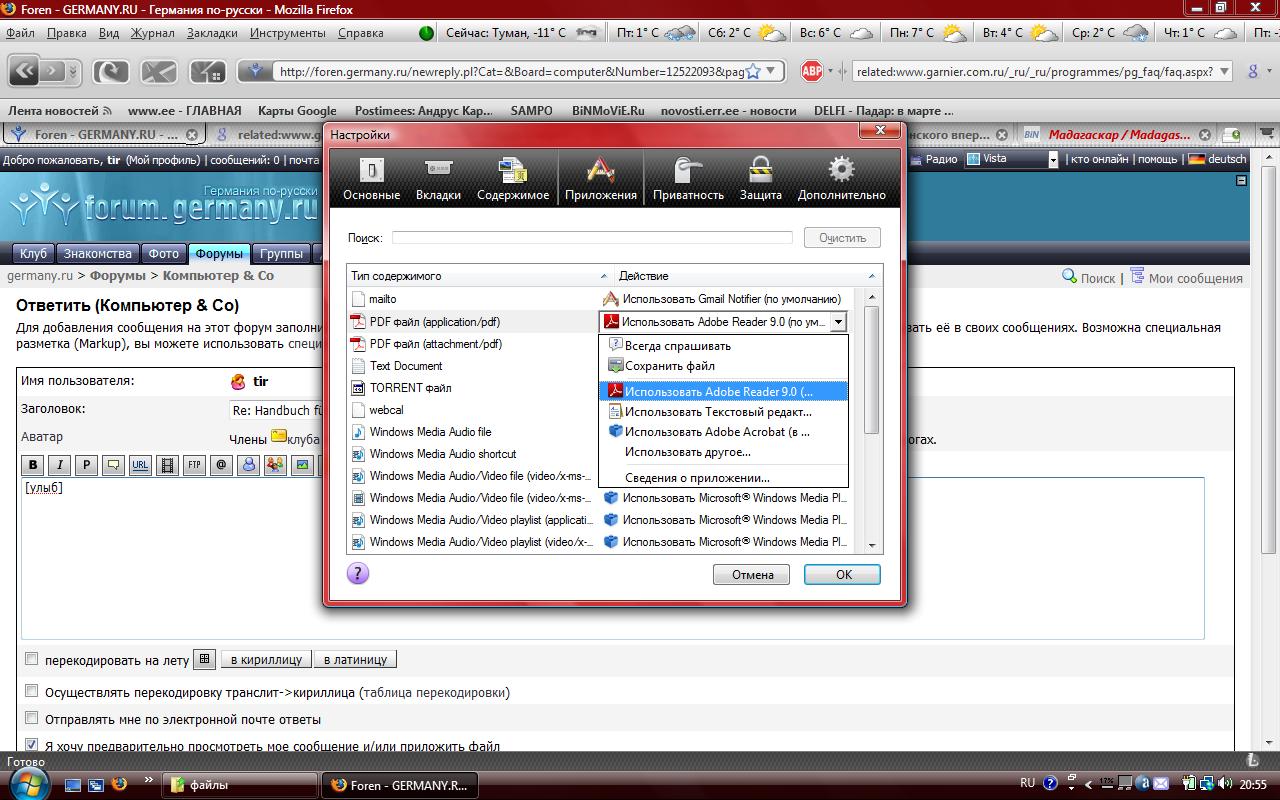1280x800 pixels.
Task: Open the Основные settings panel
Action: click(371, 179)
